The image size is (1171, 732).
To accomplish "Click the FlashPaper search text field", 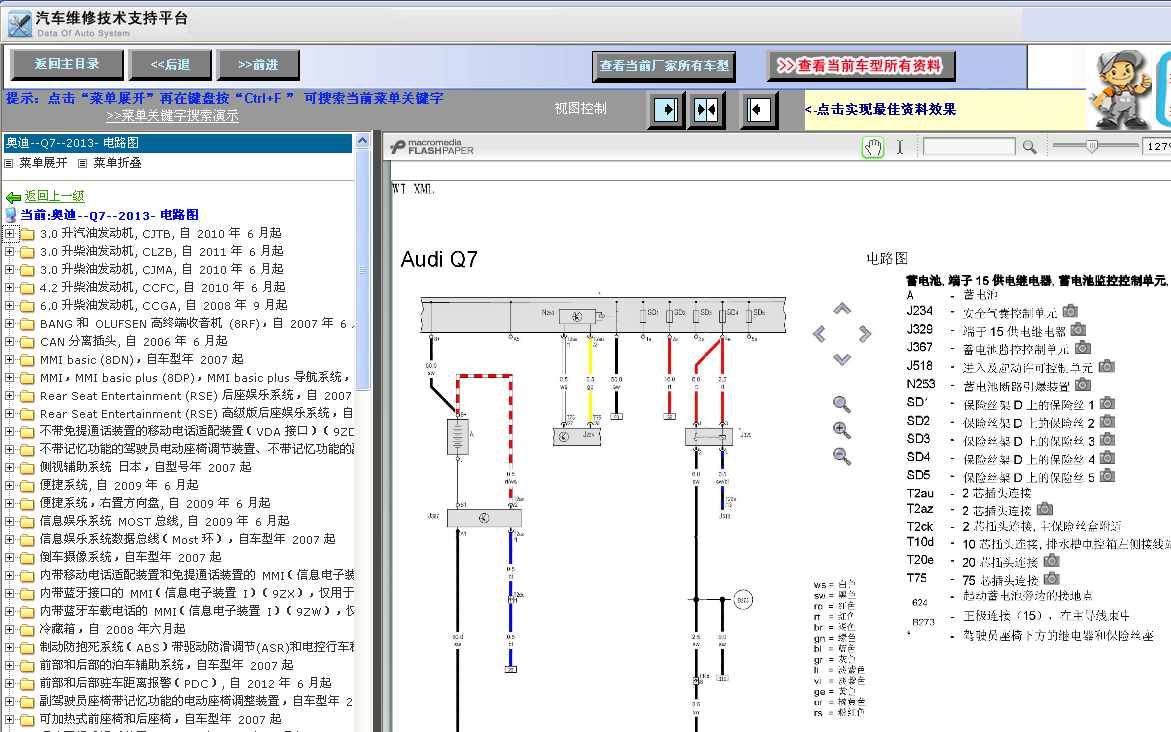I will point(968,147).
